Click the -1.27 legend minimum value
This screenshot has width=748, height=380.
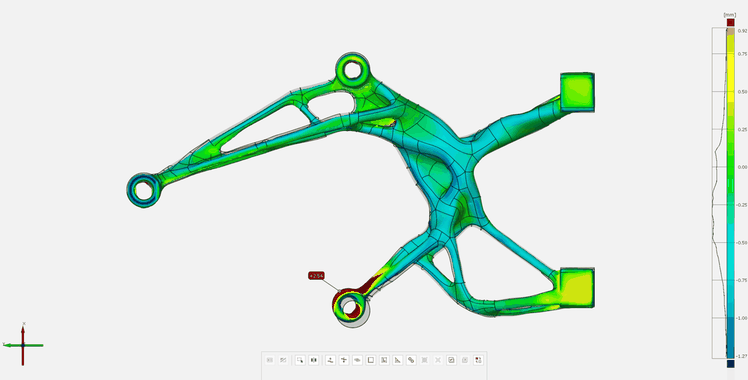(x=742, y=356)
